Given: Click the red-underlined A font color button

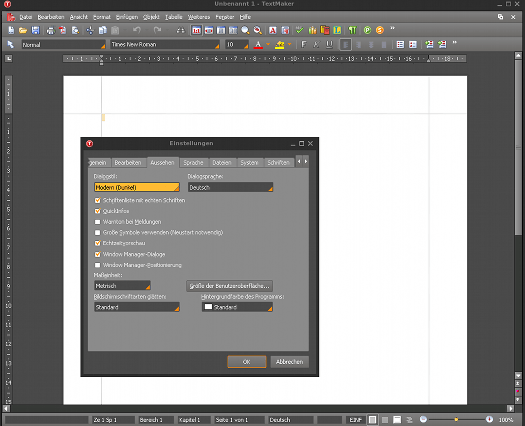Looking at the screenshot, I should (258, 45).
